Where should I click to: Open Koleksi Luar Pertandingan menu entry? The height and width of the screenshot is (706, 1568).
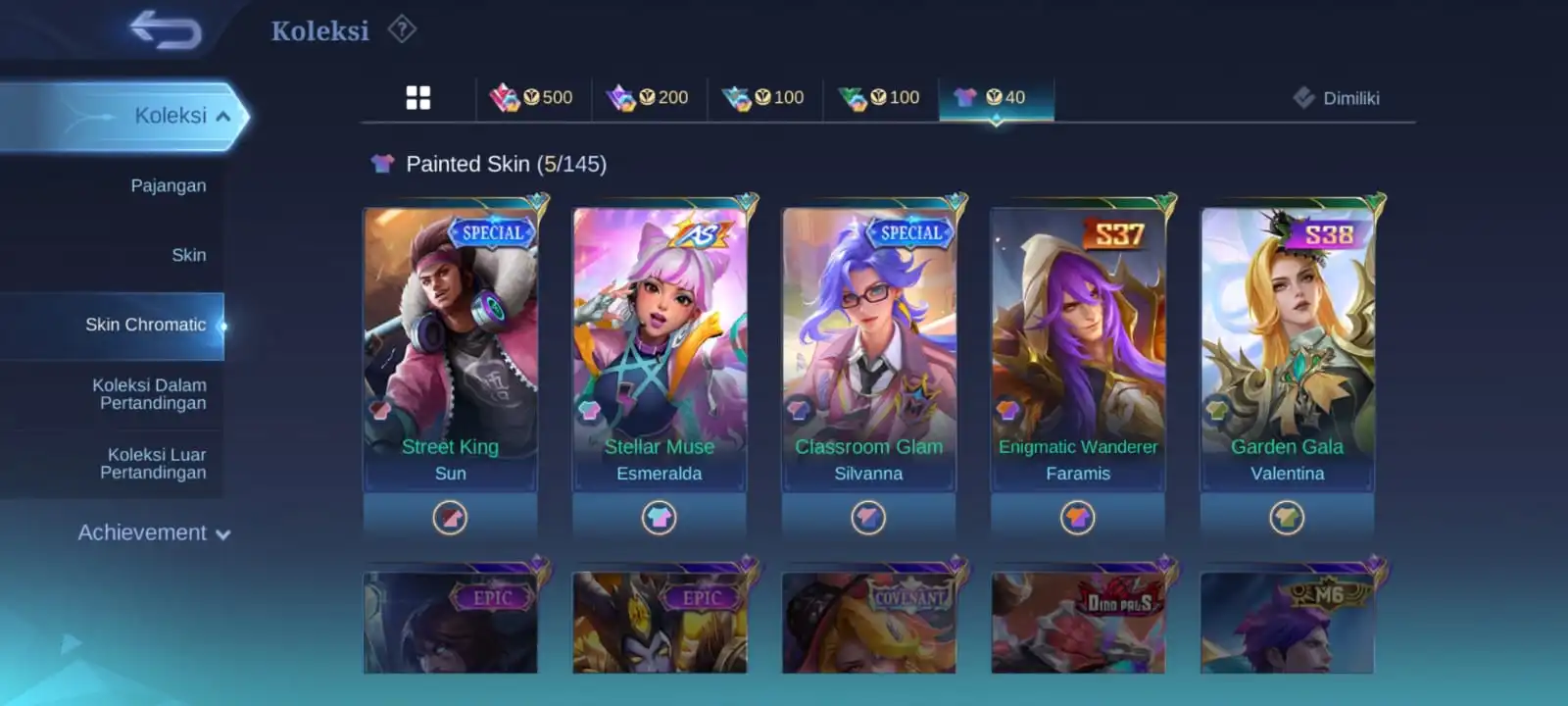coord(153,464)
